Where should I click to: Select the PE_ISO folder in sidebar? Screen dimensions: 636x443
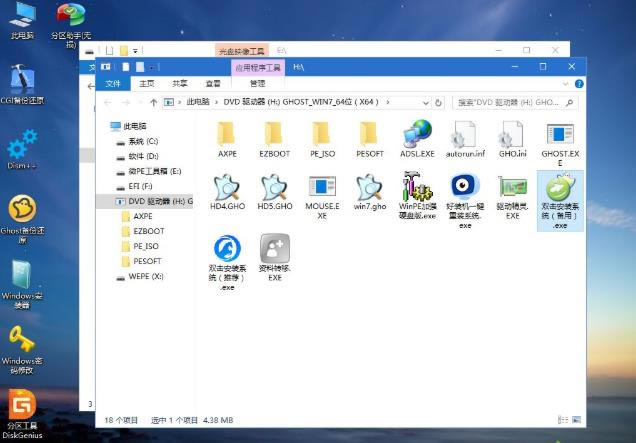(145, 245)
